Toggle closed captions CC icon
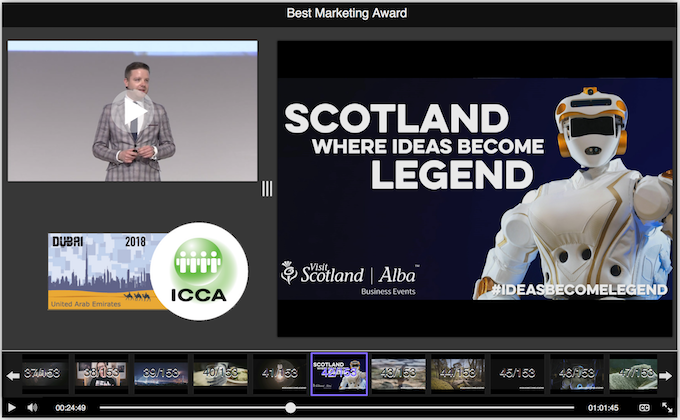Screen dimensions: 680x420 click(x=644, y=407)
